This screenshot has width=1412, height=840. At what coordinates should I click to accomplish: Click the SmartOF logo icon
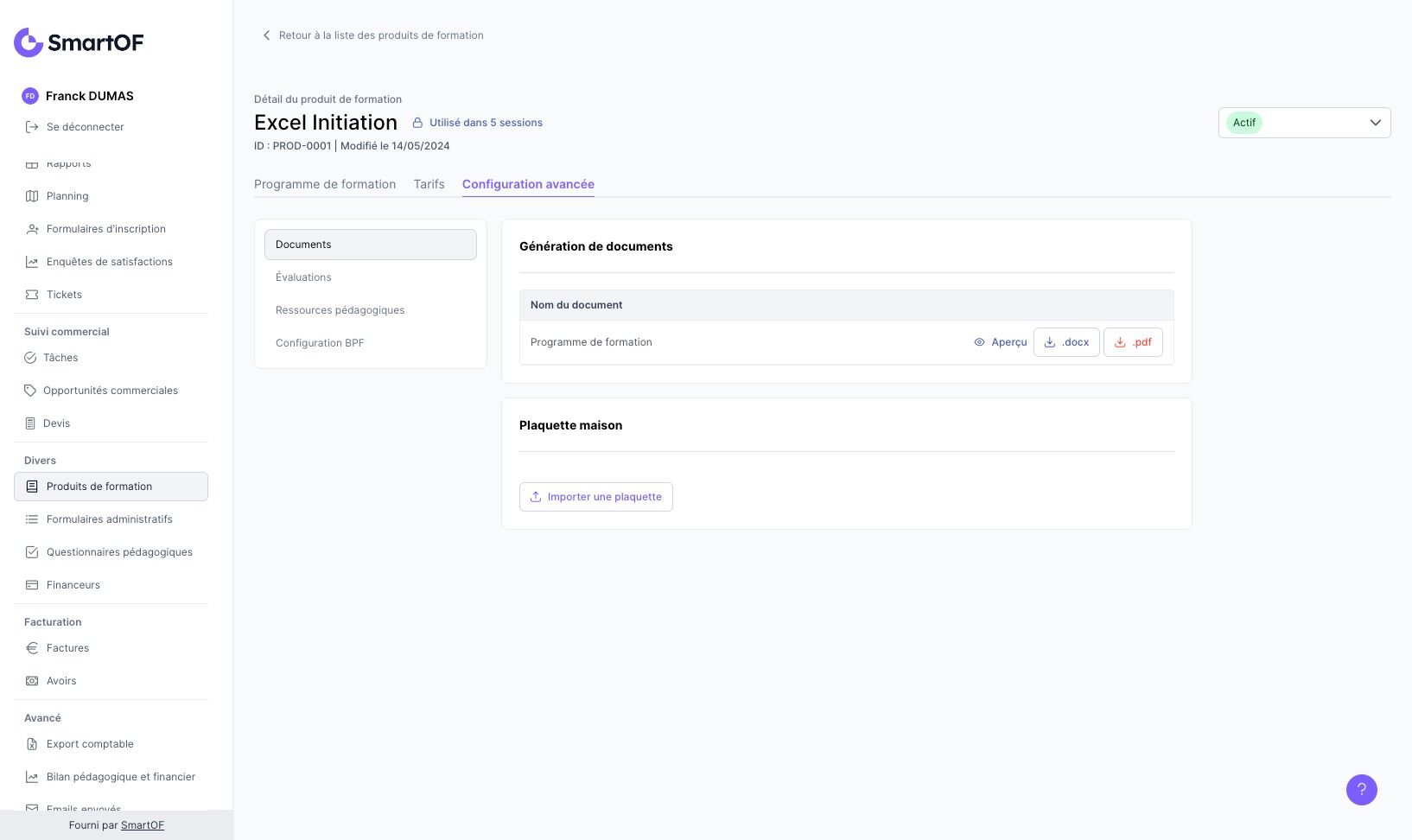(29, 42)
